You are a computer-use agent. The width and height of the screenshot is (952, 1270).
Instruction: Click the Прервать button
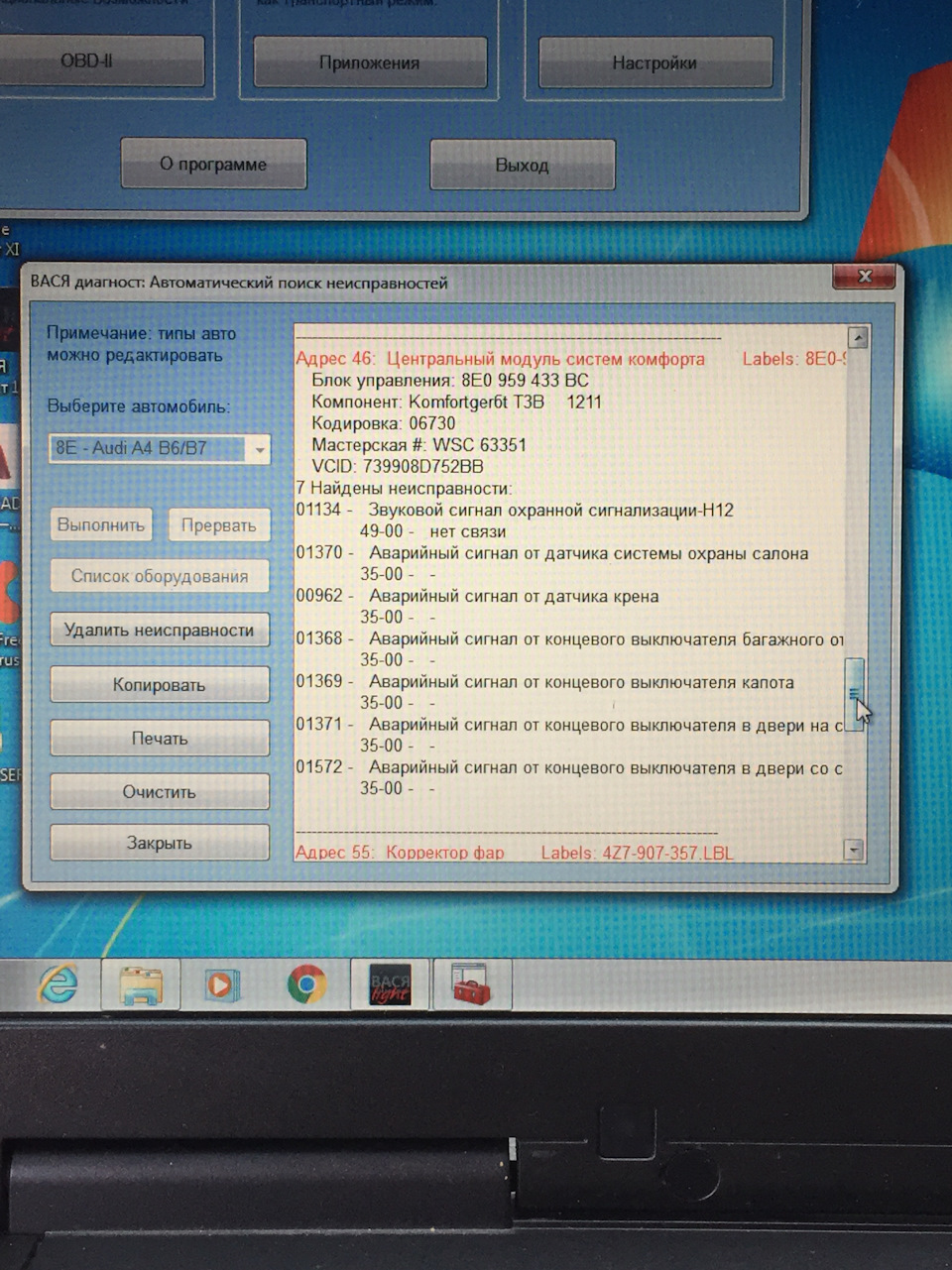[x=218, y=524]
